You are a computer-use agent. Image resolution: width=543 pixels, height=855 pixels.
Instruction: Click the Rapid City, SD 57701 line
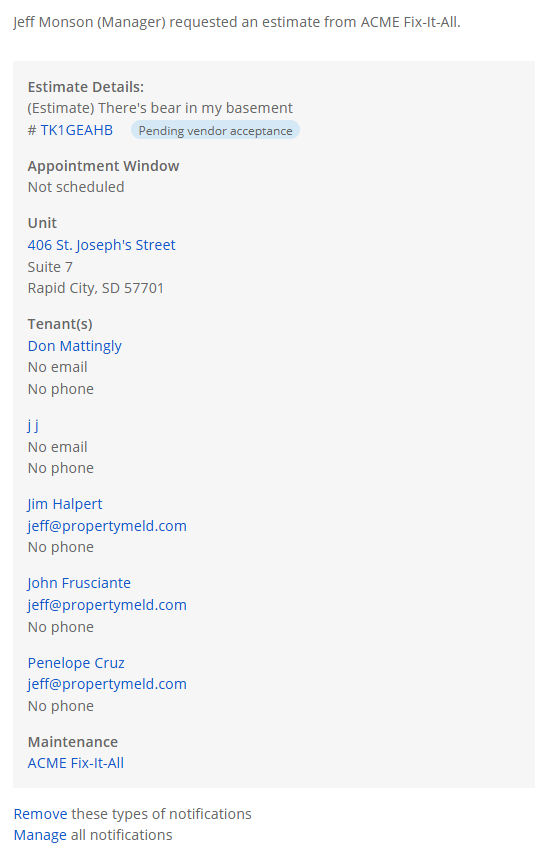pos(95,288)
